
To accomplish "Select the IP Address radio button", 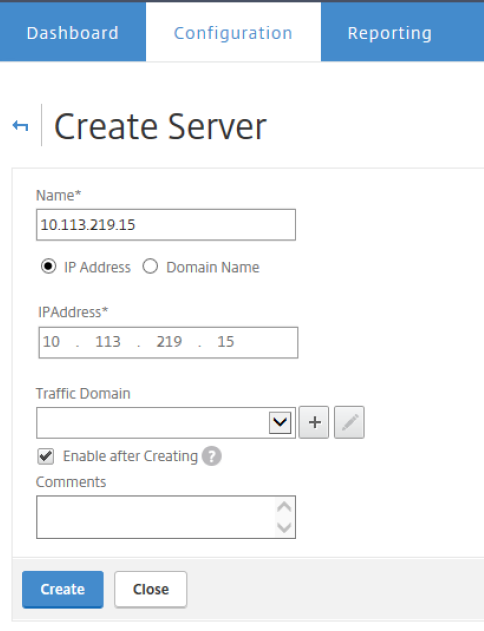I will coord(48,266).
